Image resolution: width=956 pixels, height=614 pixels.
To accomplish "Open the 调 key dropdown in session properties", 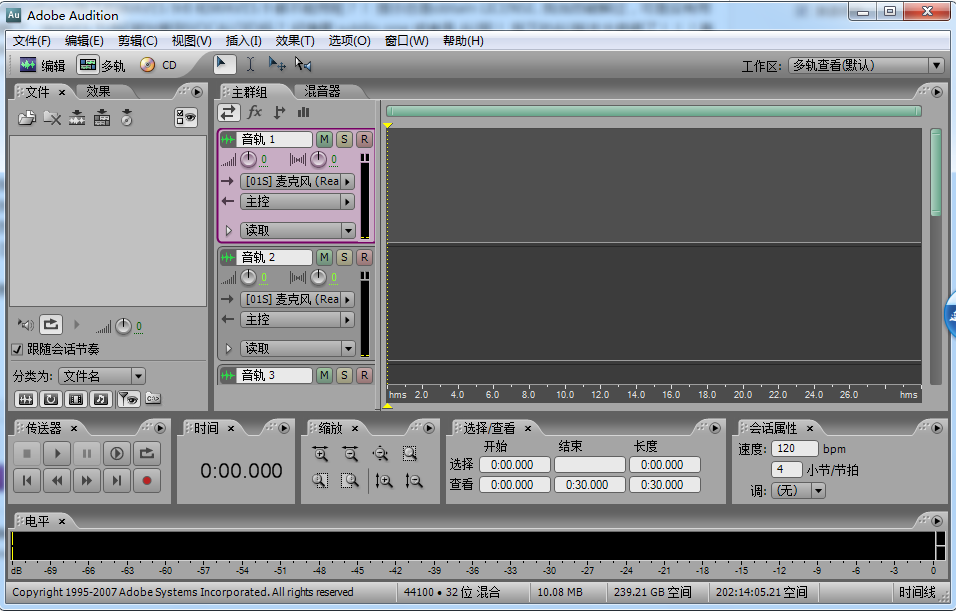I will coord(799,490).
